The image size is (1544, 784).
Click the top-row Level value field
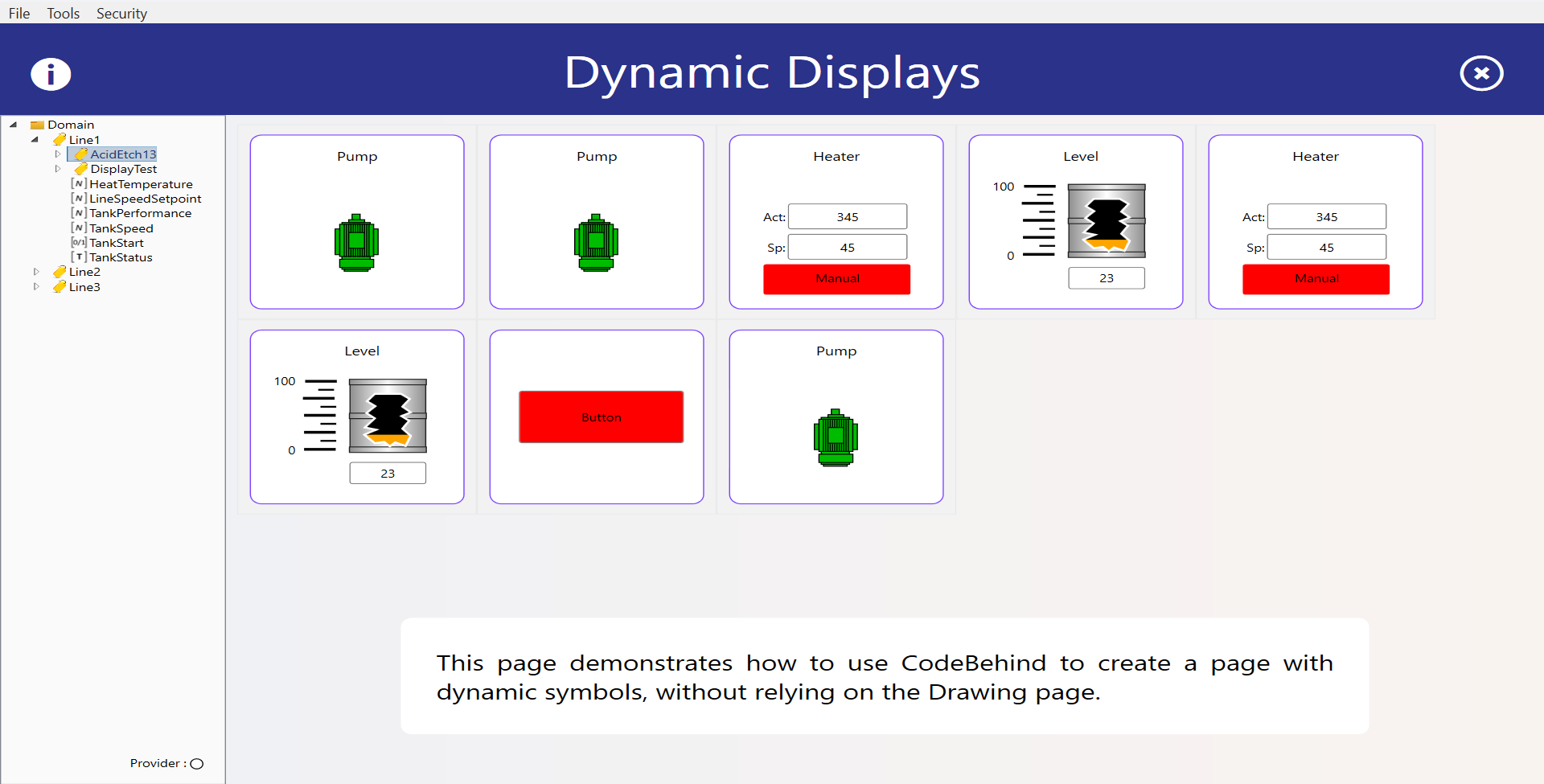tap(1107, 278)
